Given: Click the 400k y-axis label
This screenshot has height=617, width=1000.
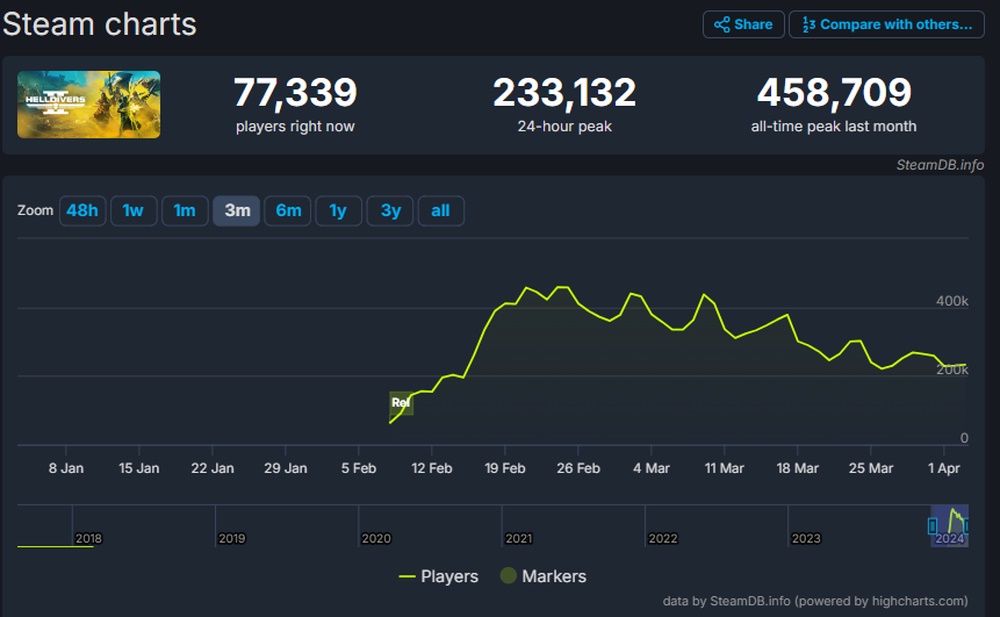Looking at the screenshot, I should [952, 301].
